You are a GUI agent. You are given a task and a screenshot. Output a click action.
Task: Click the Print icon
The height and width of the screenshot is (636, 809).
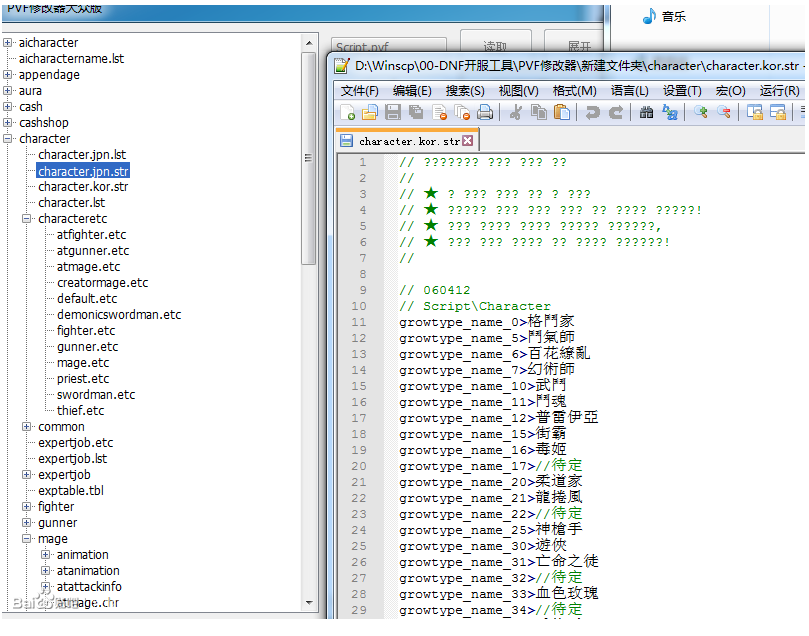pyautogui.click(x=485, y=112)
